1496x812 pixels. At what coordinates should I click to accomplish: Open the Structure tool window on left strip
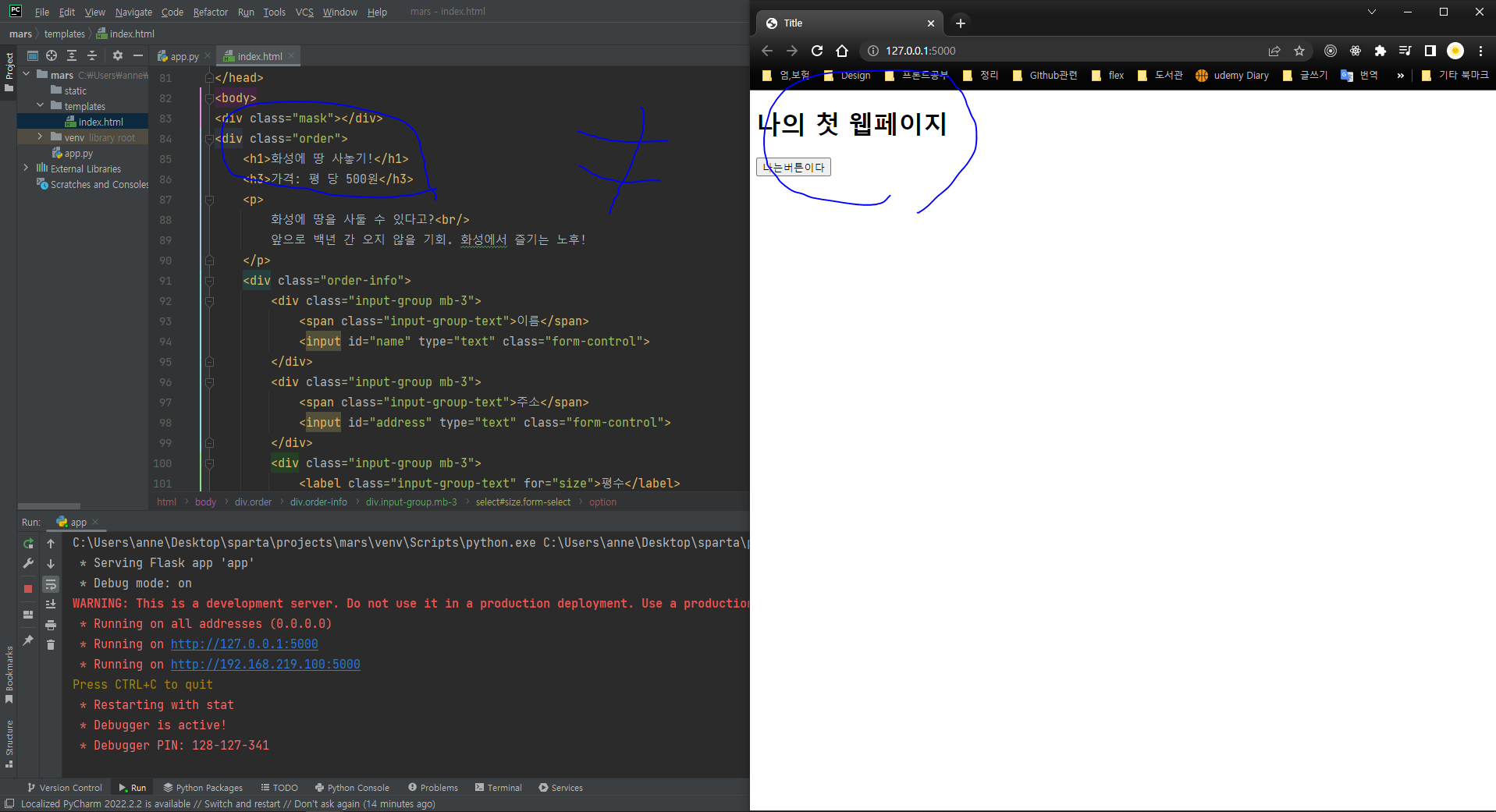click(x=9, y=743)
